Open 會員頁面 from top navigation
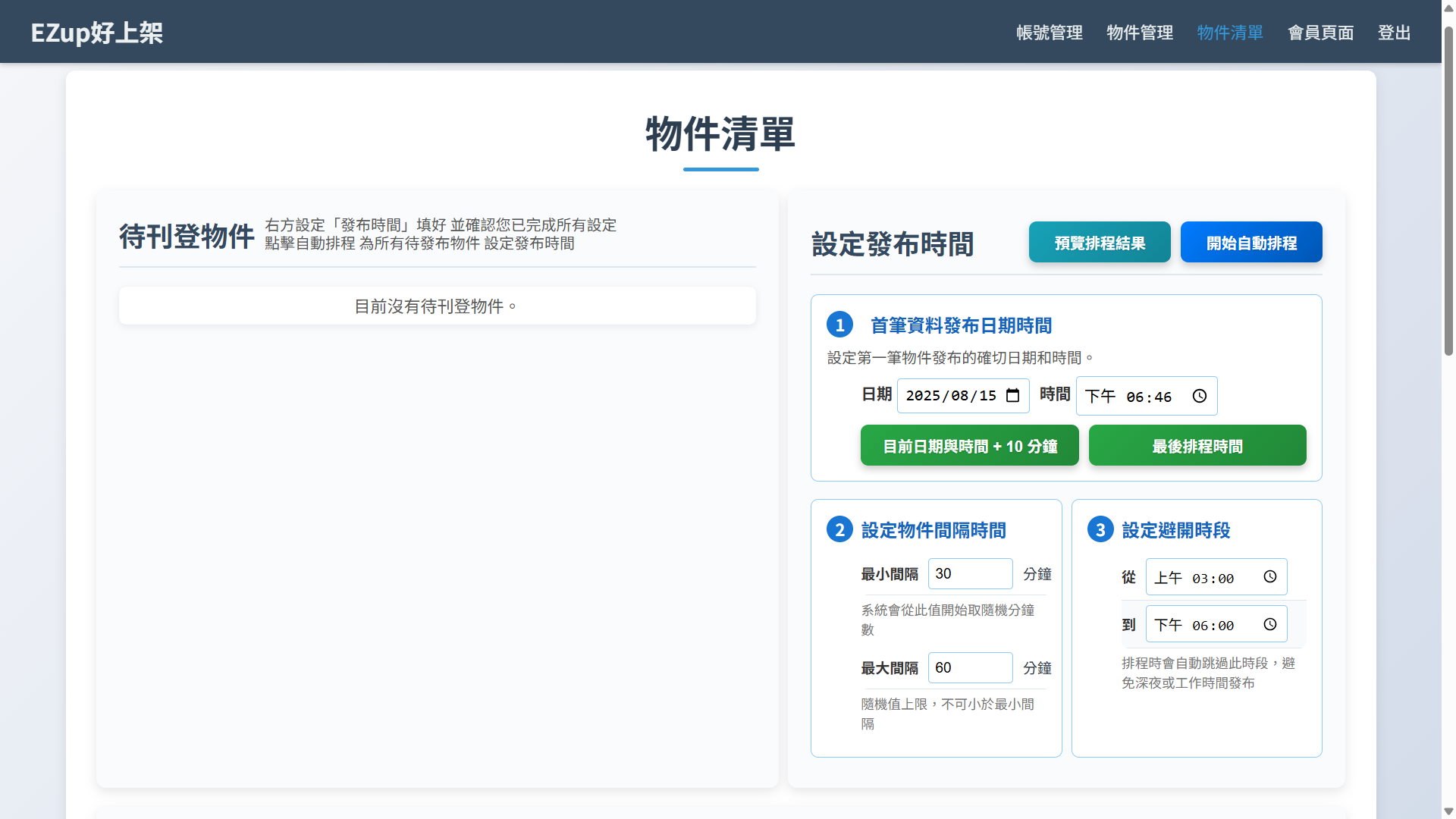Viewport: 1456px width, 819px height. tap(1320, 33)
